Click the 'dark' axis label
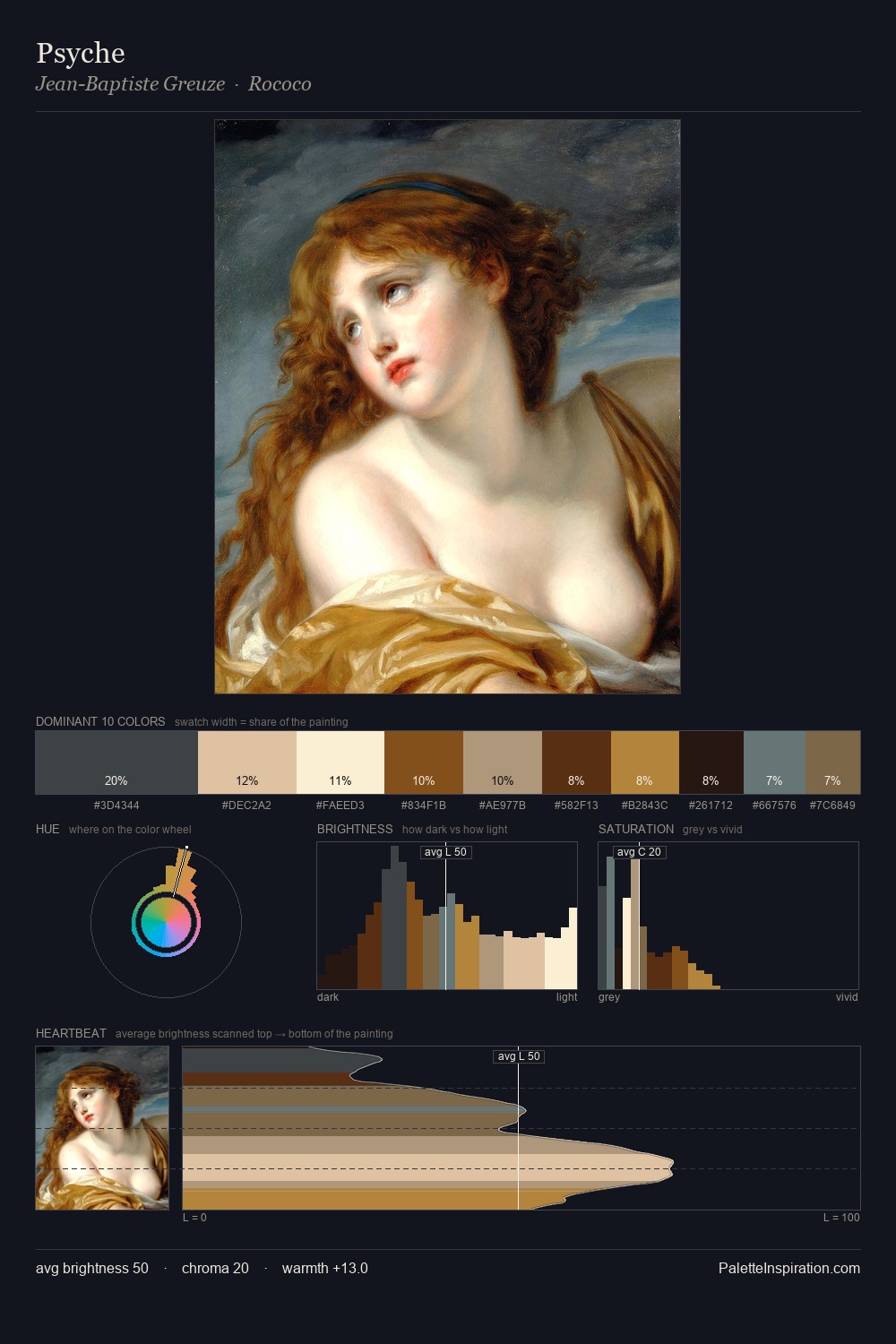The image size is (896, 1344). coord(328,997)
